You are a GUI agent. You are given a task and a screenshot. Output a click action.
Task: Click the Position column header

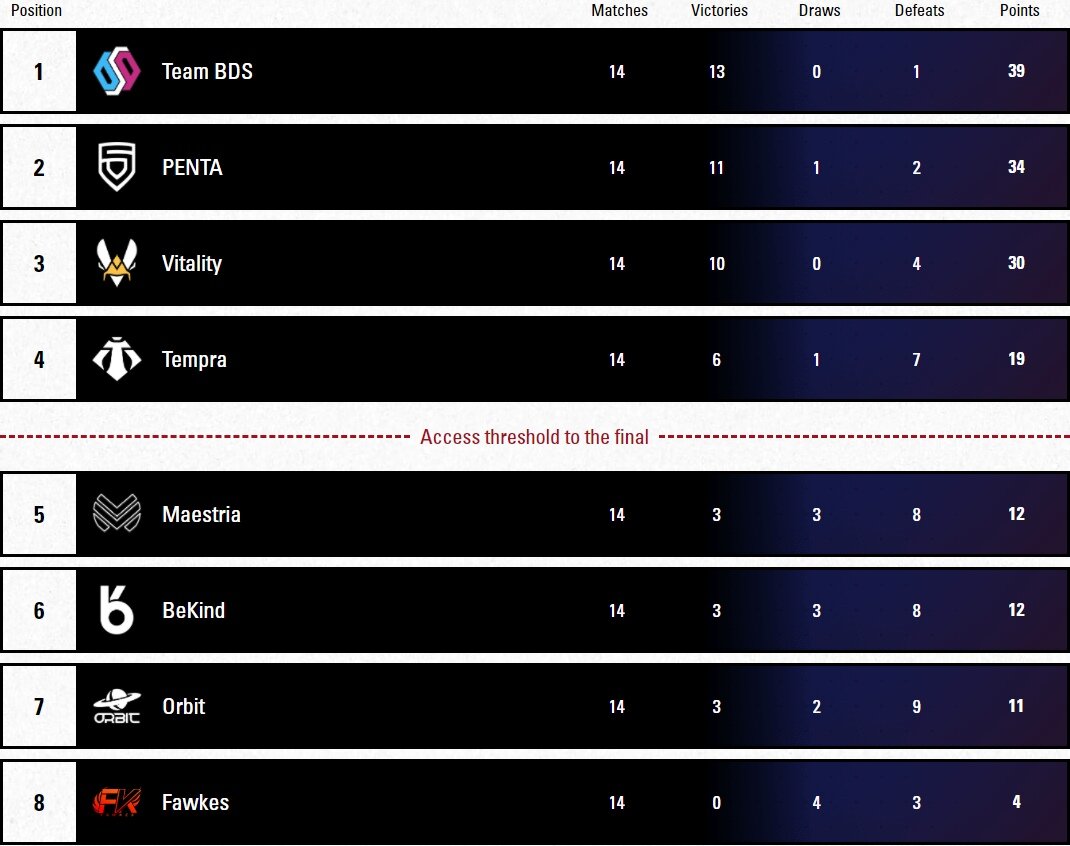click(36, 10)
